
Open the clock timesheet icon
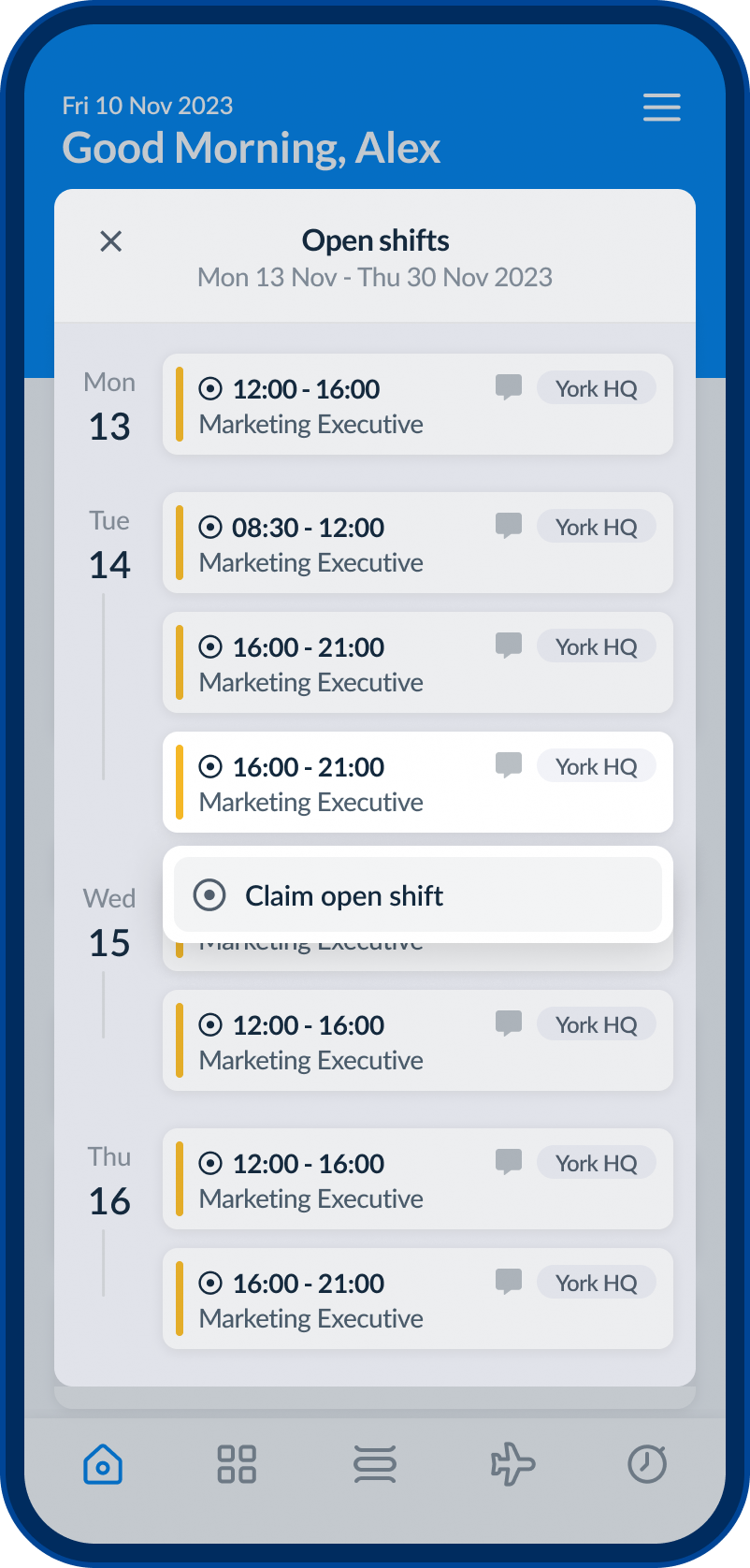pos(647,1464)
